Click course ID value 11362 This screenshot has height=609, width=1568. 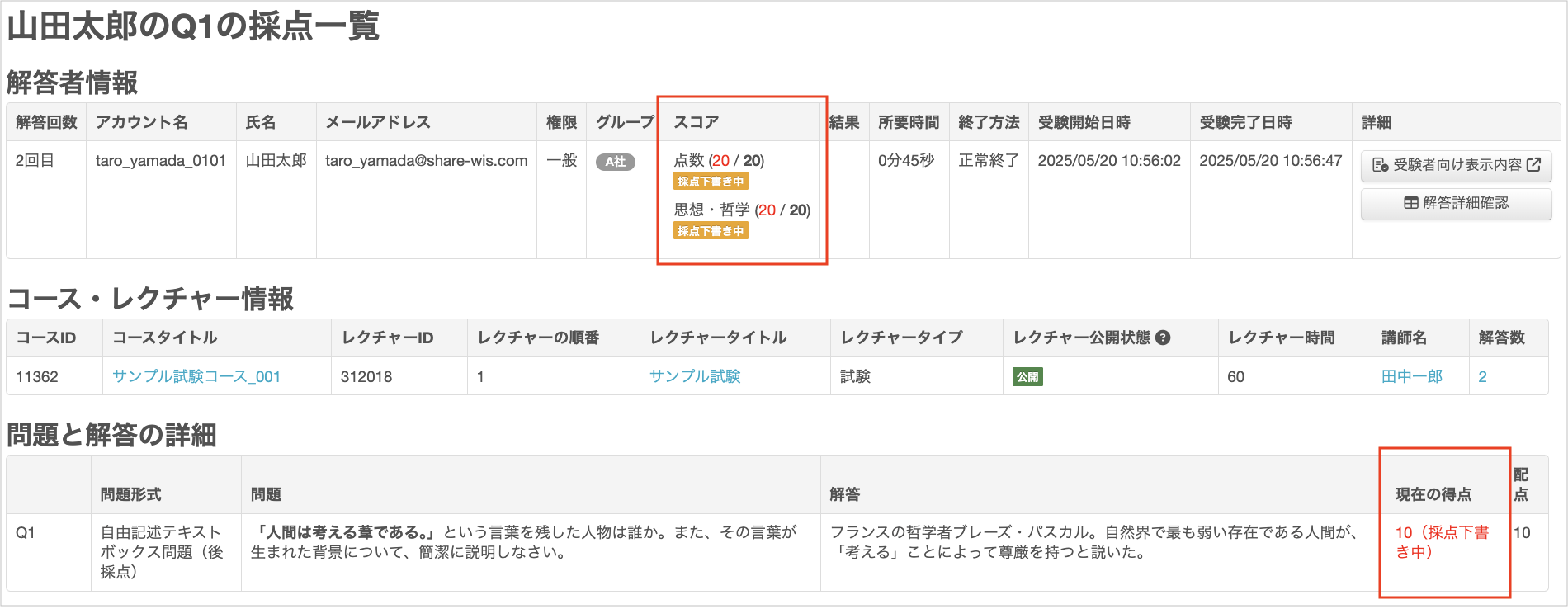click(x=37, y=377)
